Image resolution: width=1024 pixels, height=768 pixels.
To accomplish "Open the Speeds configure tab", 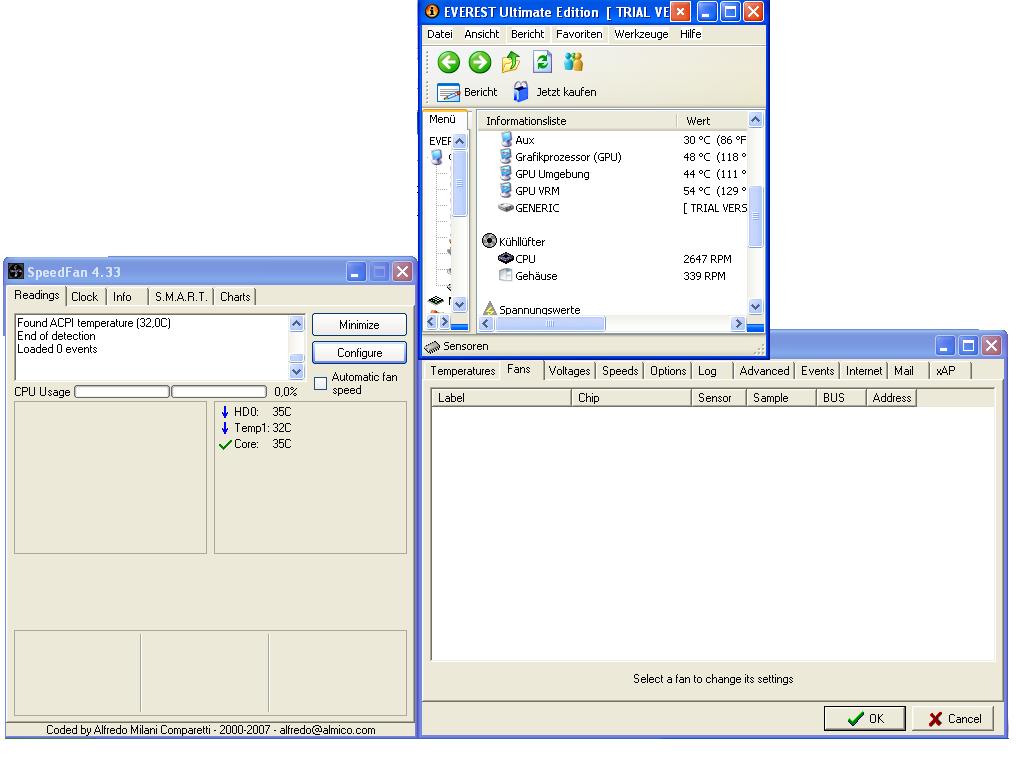I will [620, 371].
